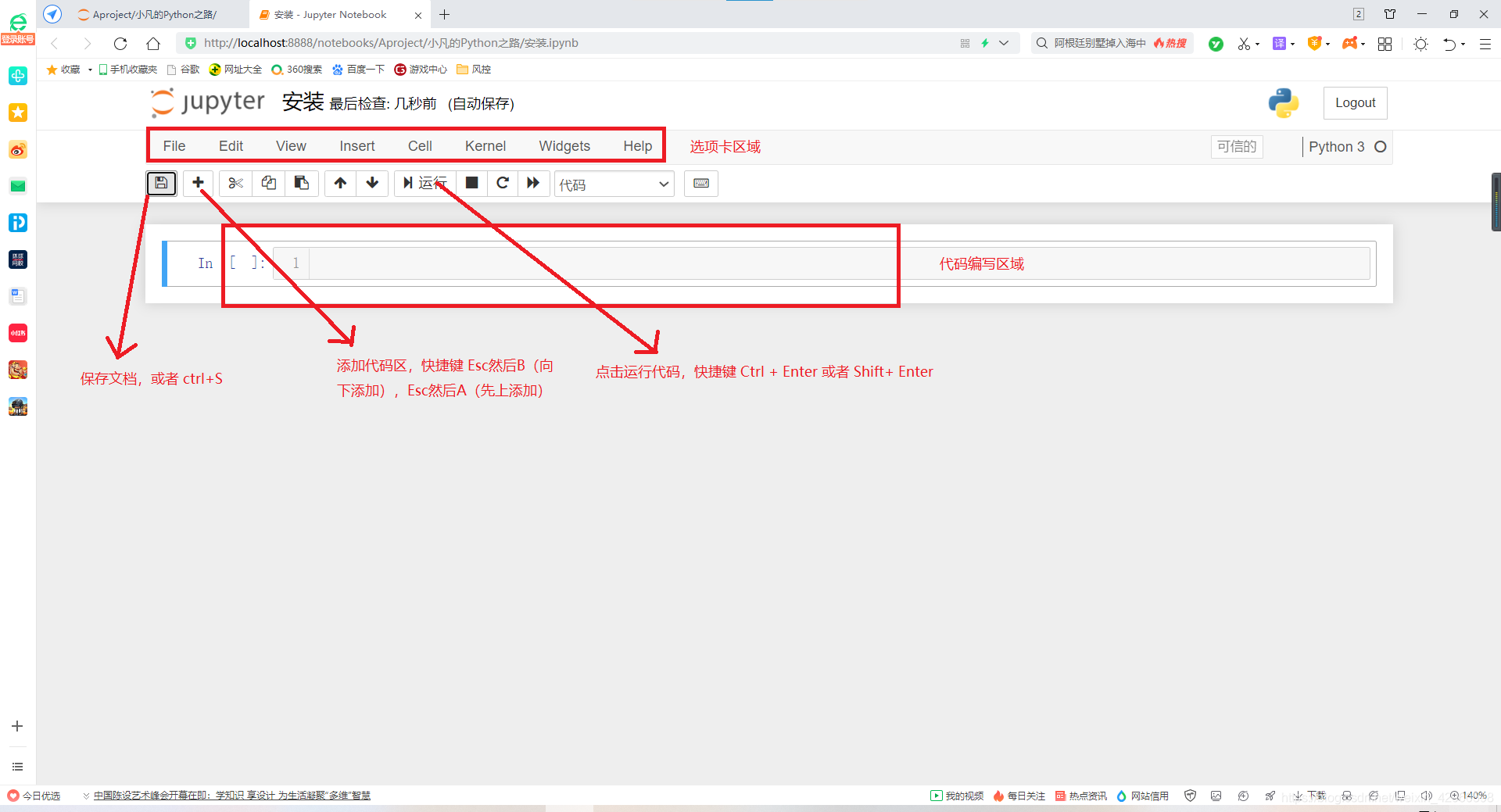The width and height of the screenshot is (1501, 812).
Task: Go to the browser home page icon
Action: click(x=153, y=44)
